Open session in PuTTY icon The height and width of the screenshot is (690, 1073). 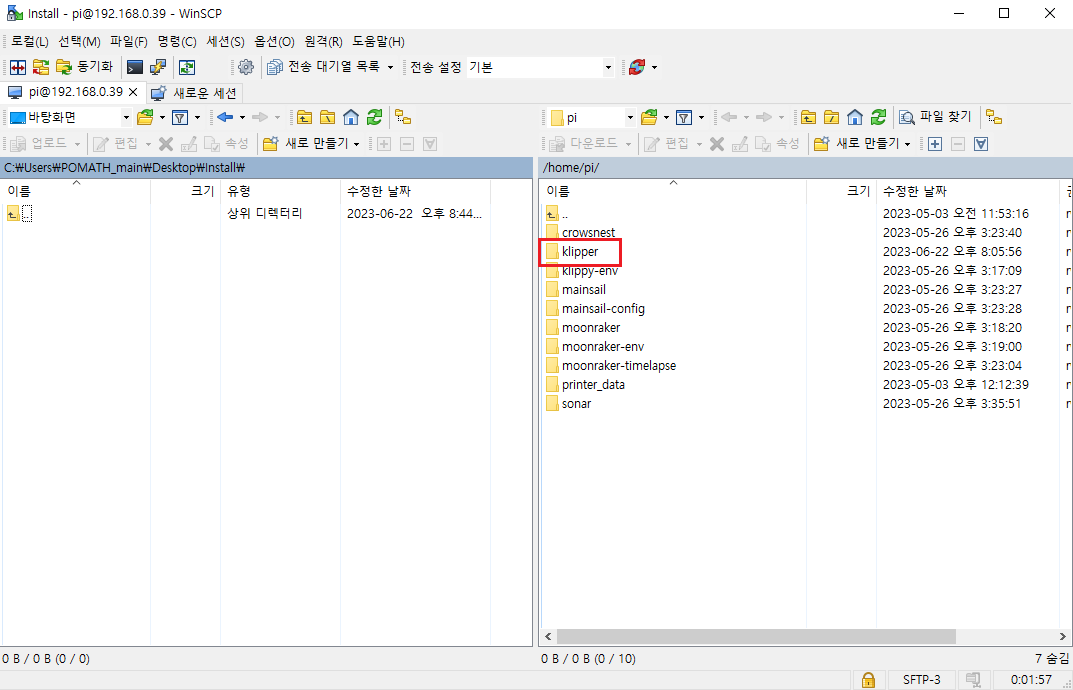(x=158, y=67)
